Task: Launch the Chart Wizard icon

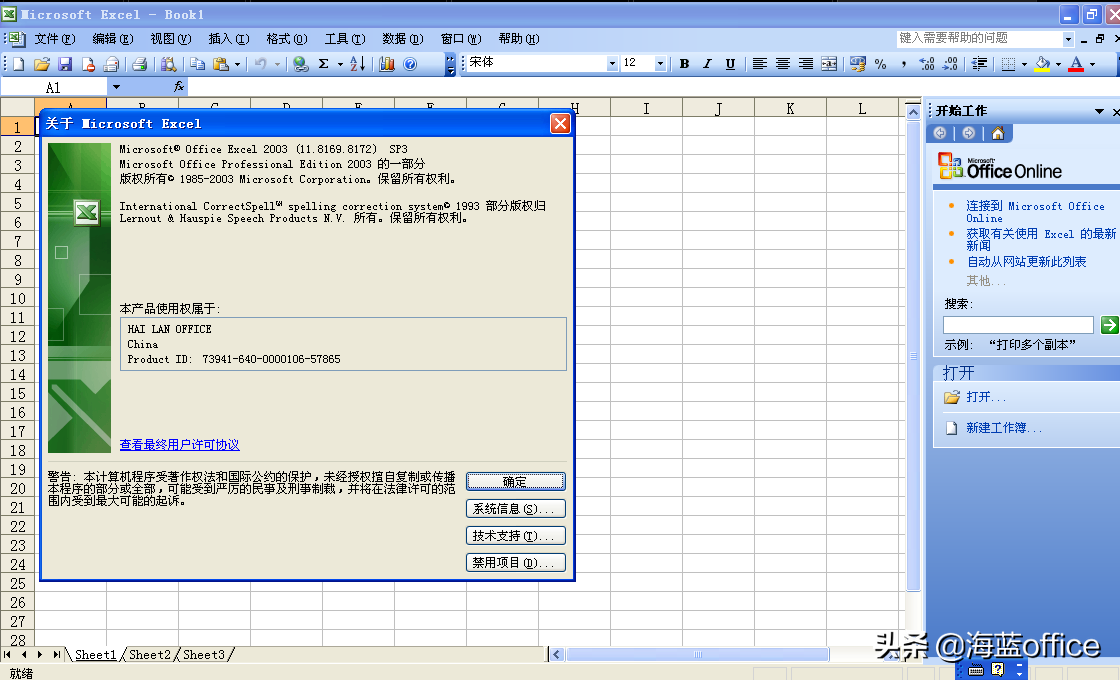Action: tap(386, 64)
